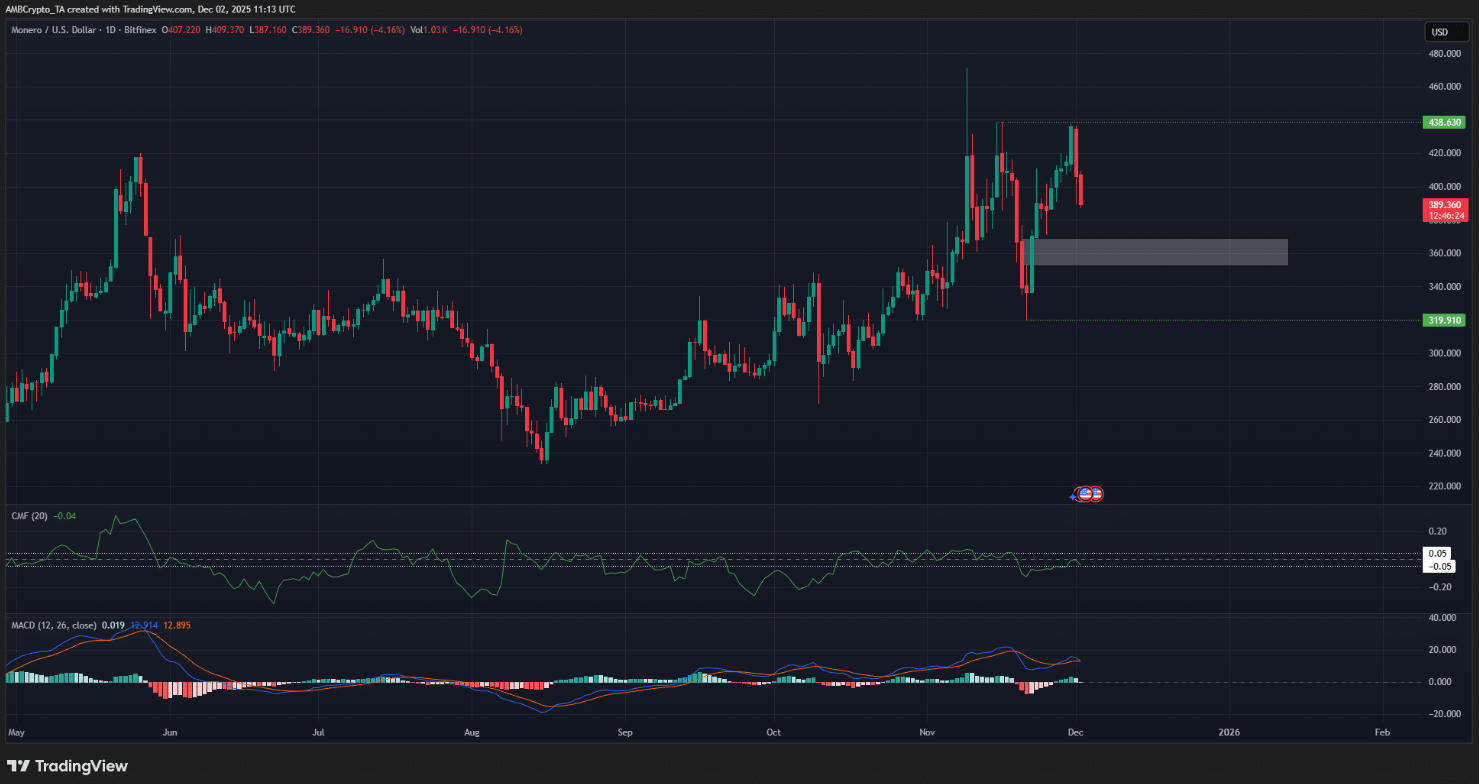This screenshot has height=784, width=1479.
Task: Open the USD currency selector
Action: (1439, 32)
